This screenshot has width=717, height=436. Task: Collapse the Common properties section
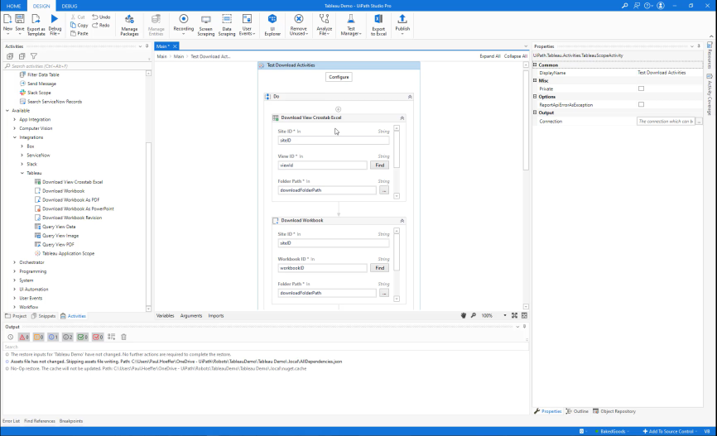point(535,65)
